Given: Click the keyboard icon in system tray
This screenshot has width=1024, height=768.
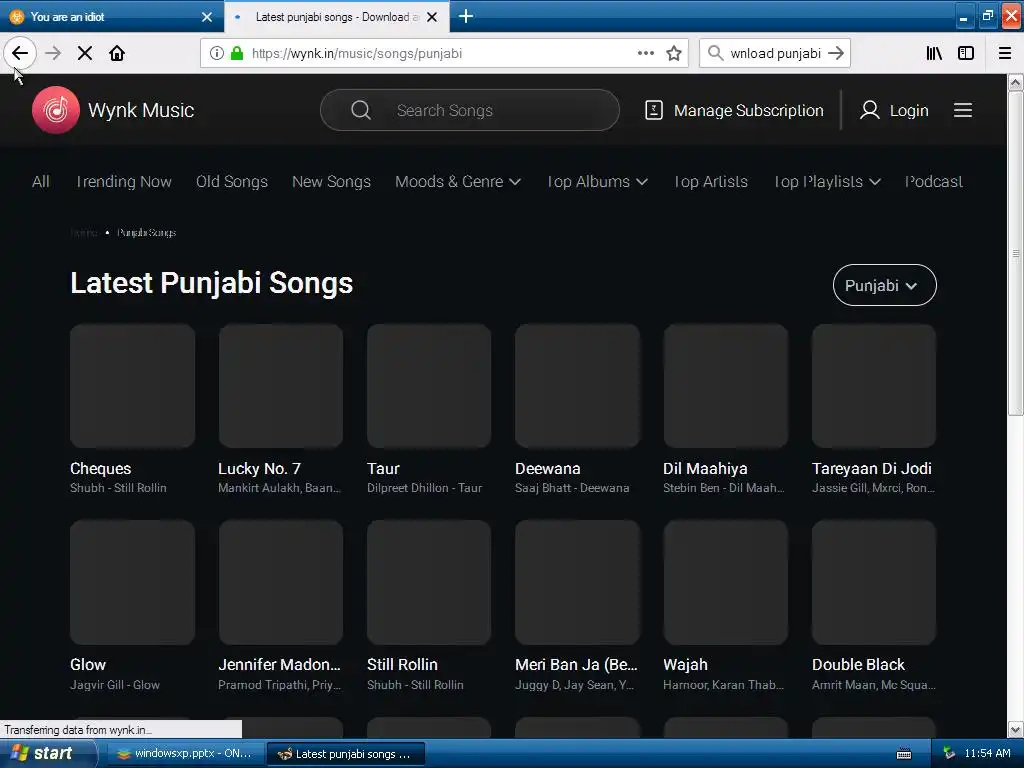Looking at the screenshot, I should (x=904, y=754).
